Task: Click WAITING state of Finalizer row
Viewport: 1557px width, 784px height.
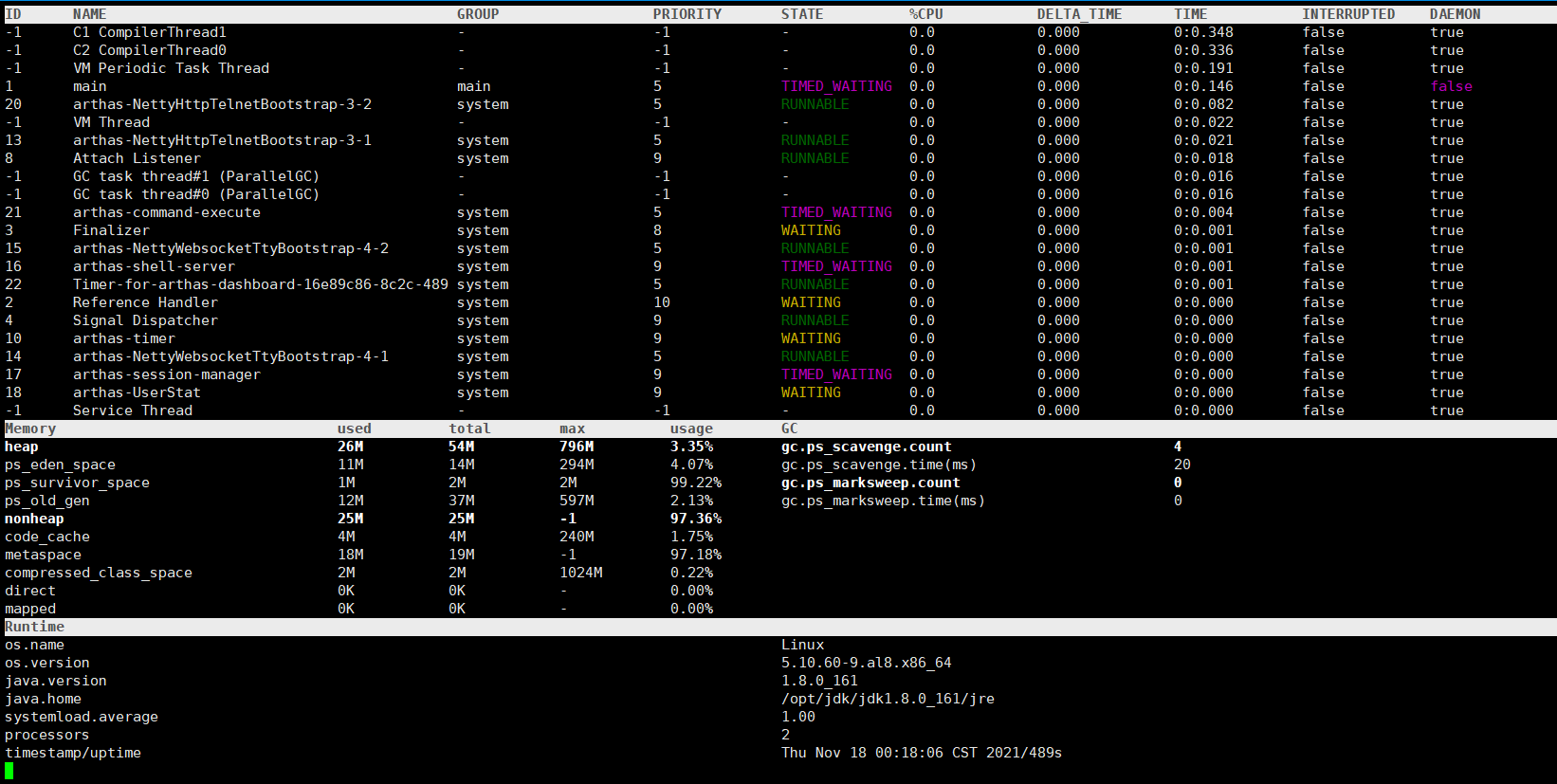Action: coord(811,230)
